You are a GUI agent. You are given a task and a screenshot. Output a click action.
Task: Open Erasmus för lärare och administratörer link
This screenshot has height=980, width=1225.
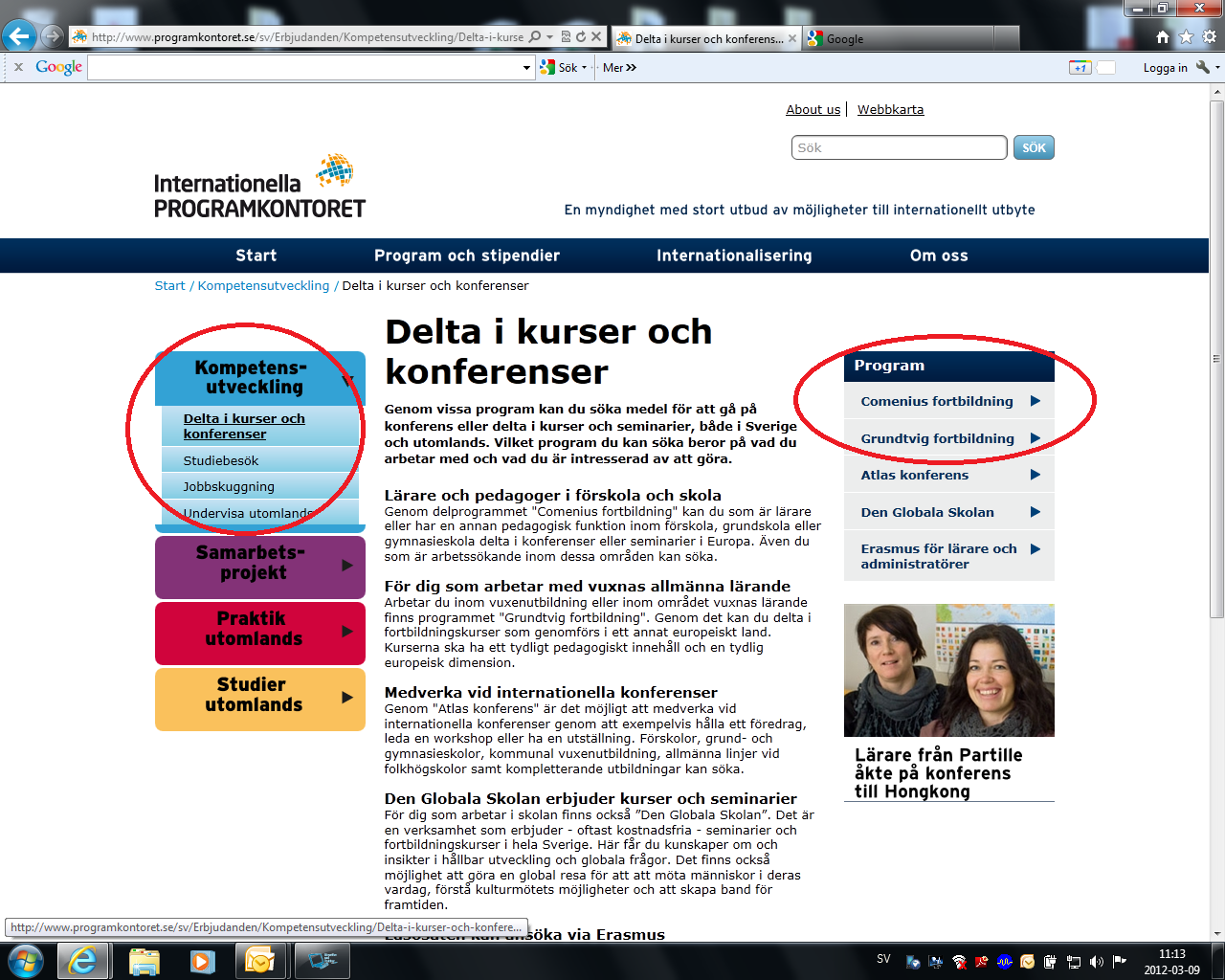(x=939, y=556)
